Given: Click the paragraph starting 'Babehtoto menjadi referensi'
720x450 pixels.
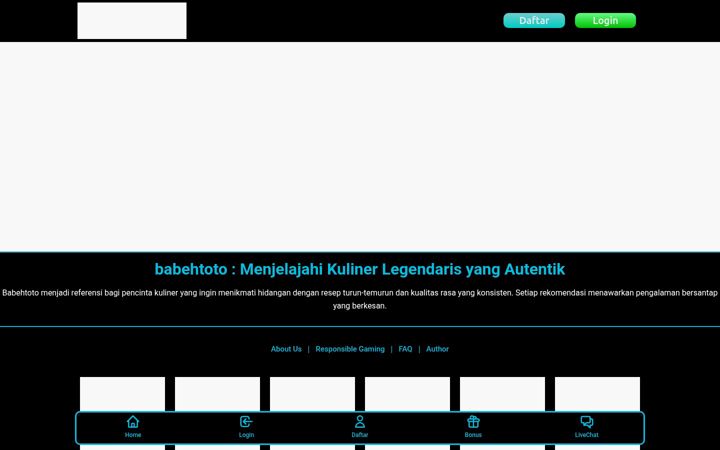Looking at the screenshot, I should coord(360,299).
